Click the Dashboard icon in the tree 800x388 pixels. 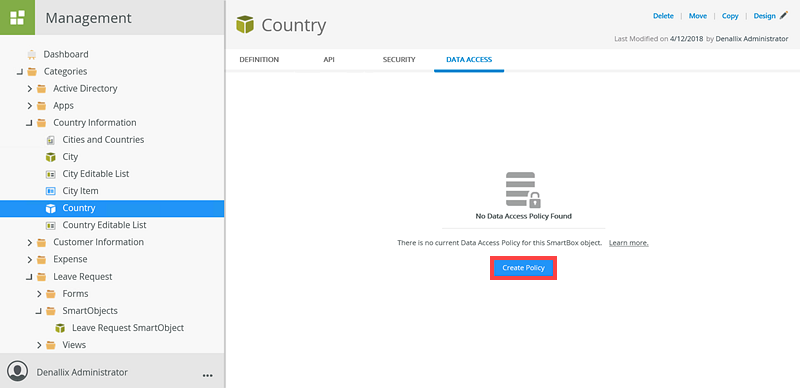pyautogui.click(x=32, y=54)
